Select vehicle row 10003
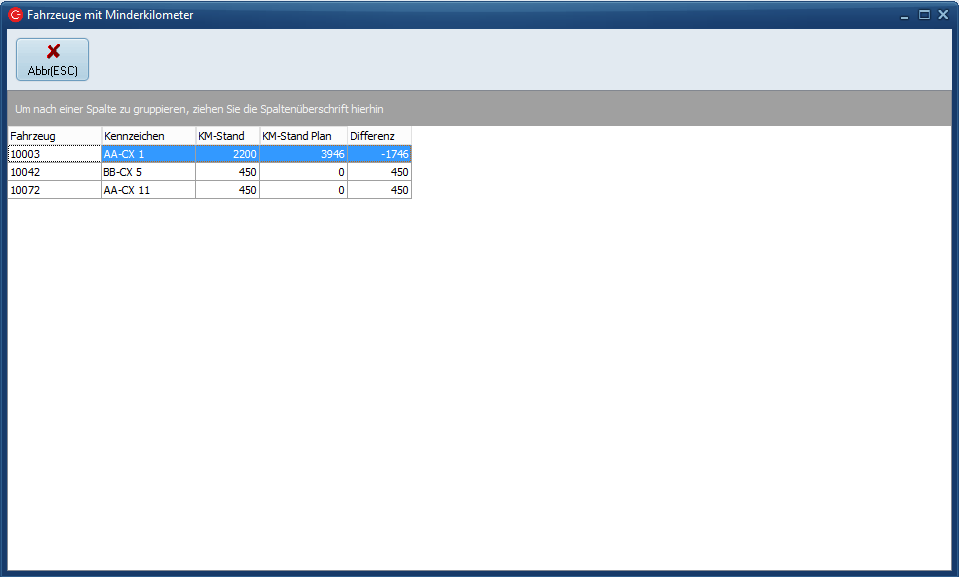Viewport: 959px width, 577px height. pos(54,154)
